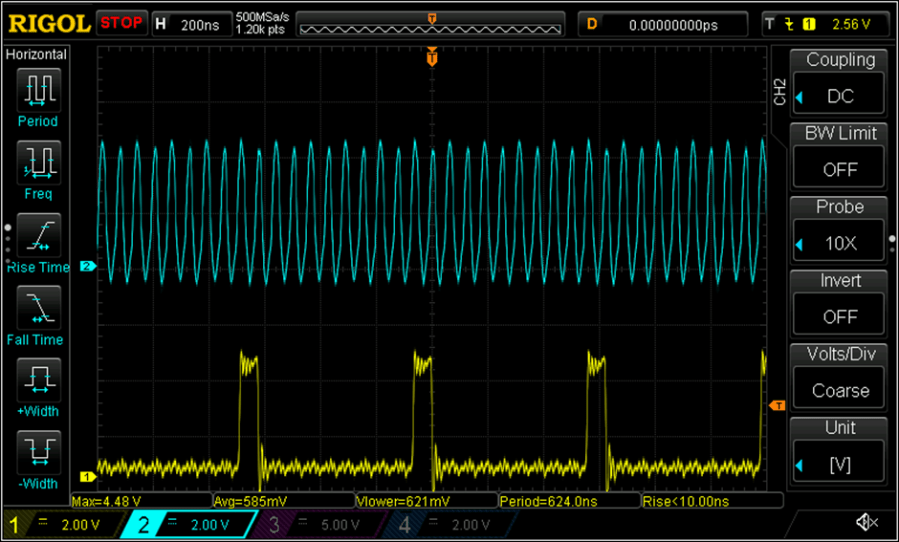Viewport: 899px width, 542px height.
Task: Select the Period measurement icon
Action: 38,89
